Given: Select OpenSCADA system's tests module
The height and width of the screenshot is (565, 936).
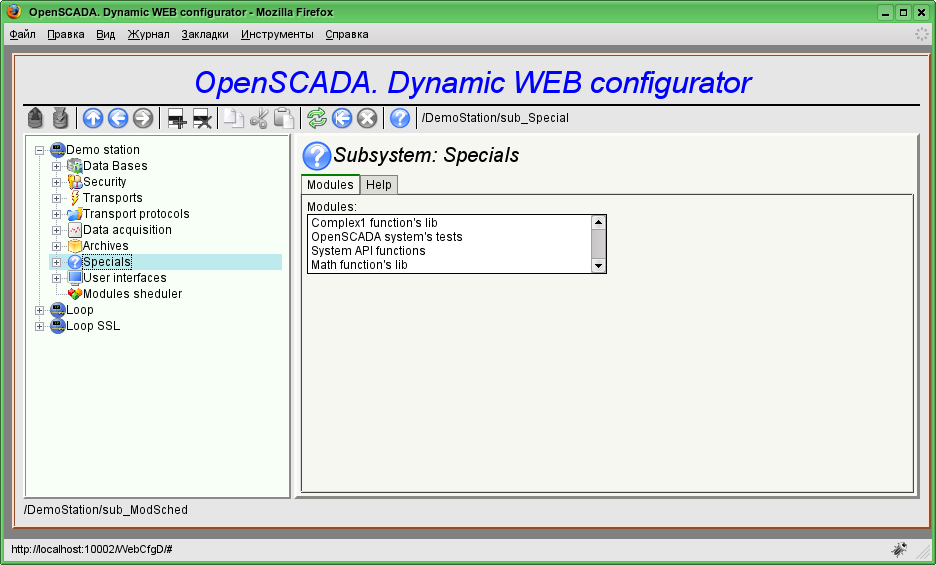Looking at the screenshot, I should 449,237.
